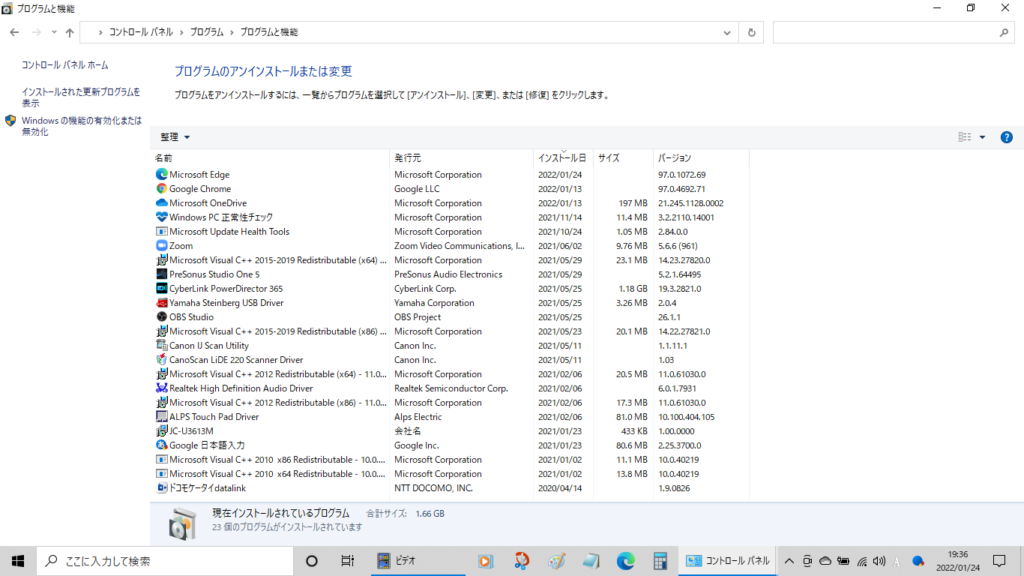Image resolution: width=1024 pixels, height=576 pixels.
Task: Go up one level with up arrow
Action: point(69,32)
